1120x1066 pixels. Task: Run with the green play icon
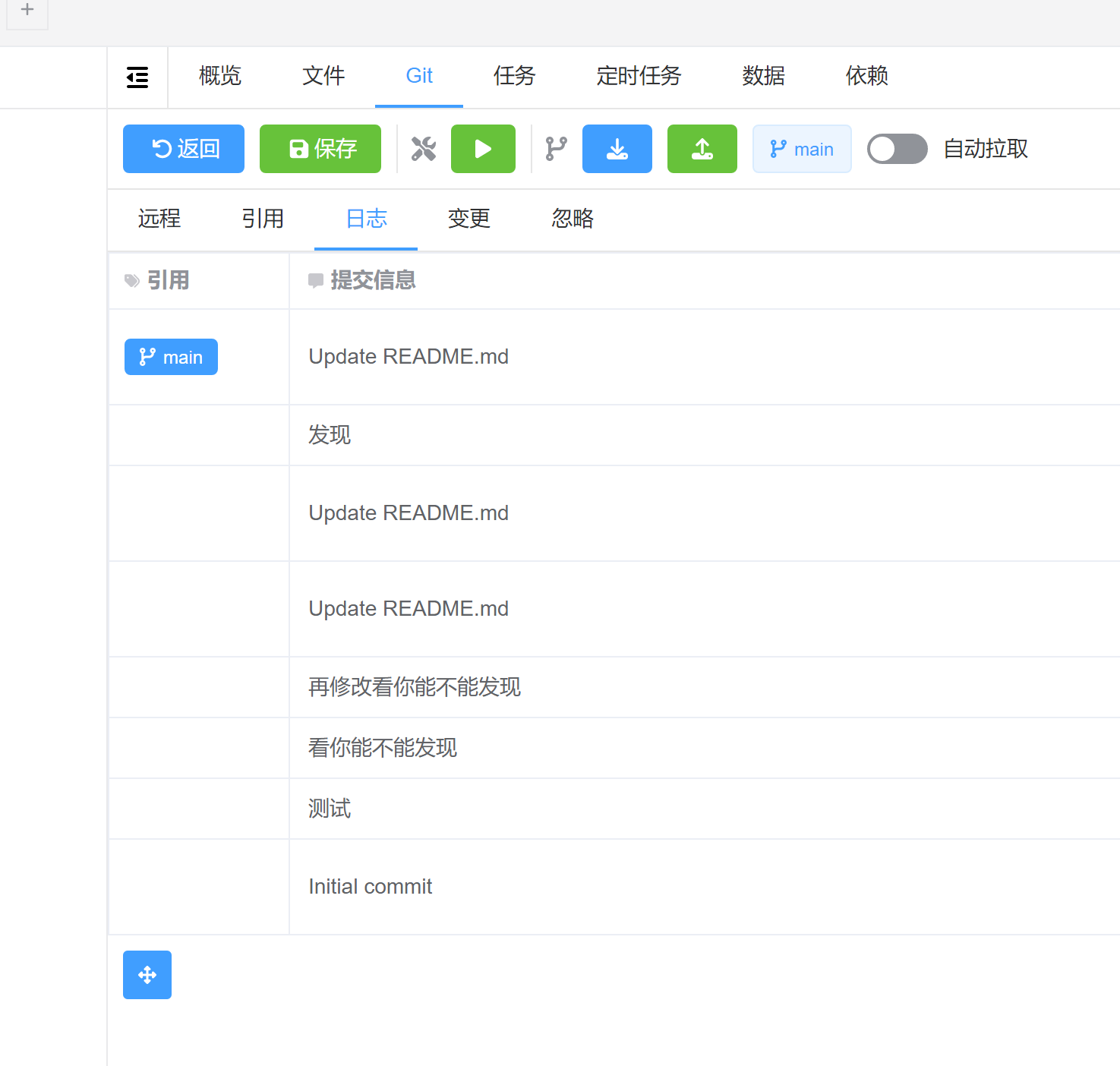coord(483,149)
